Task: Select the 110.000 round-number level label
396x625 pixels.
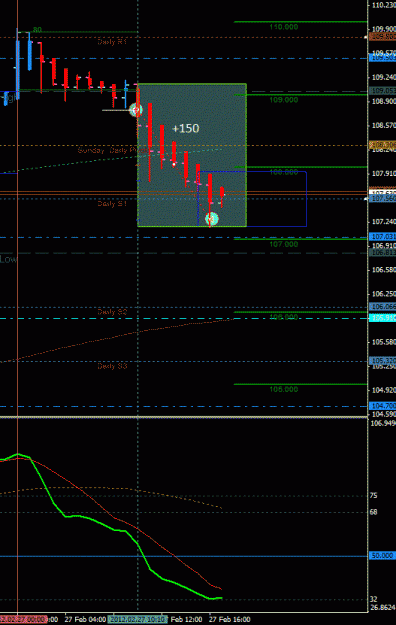Action: coord(284,27)
